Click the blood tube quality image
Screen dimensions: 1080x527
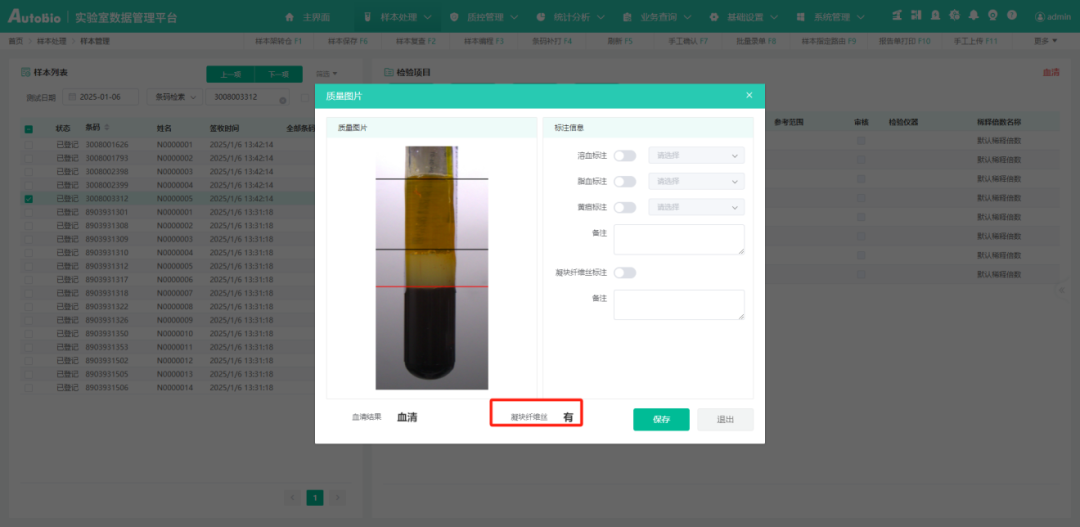click(x=431, y=268)
